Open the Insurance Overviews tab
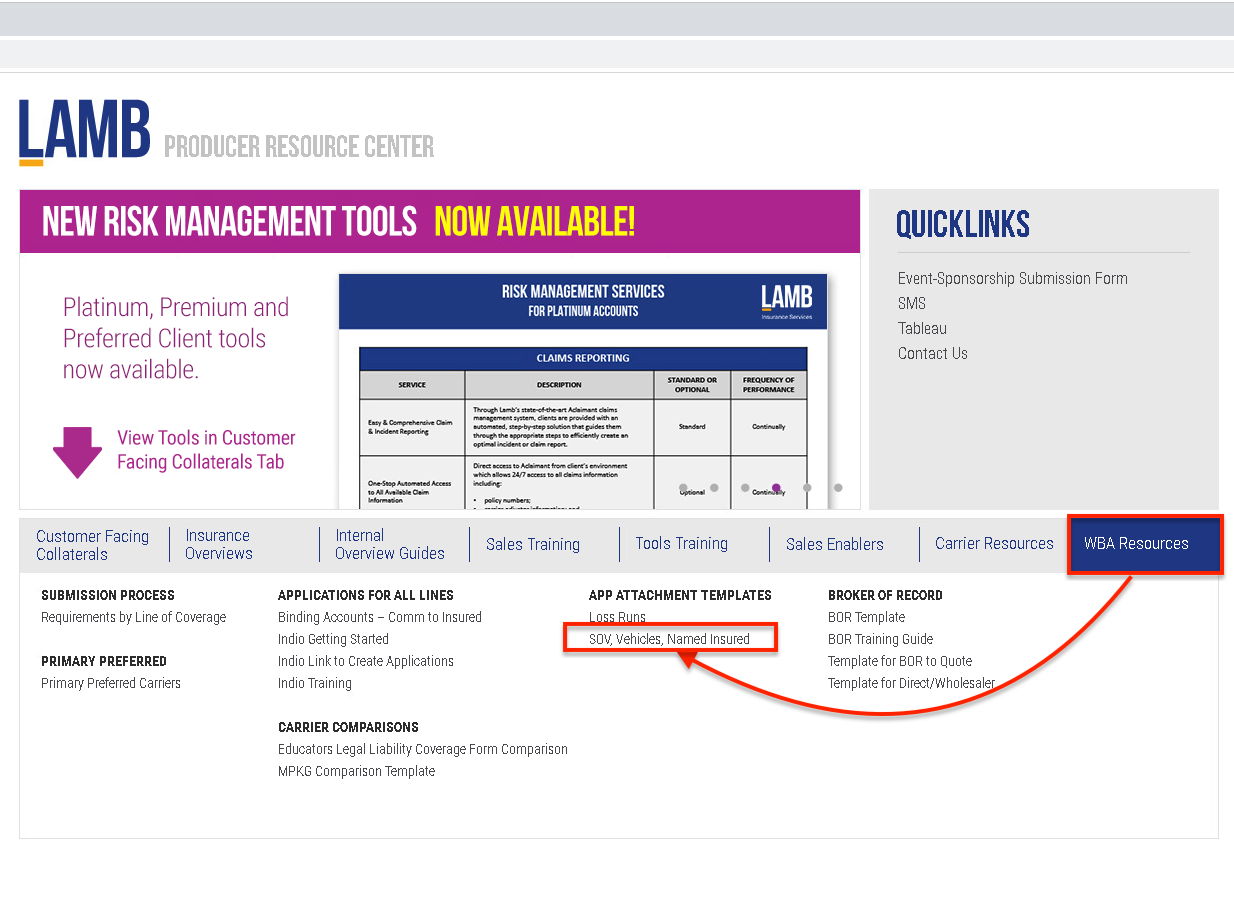Image resolution: width=1234 pixels, height=921 pixels. coord(218,545)
